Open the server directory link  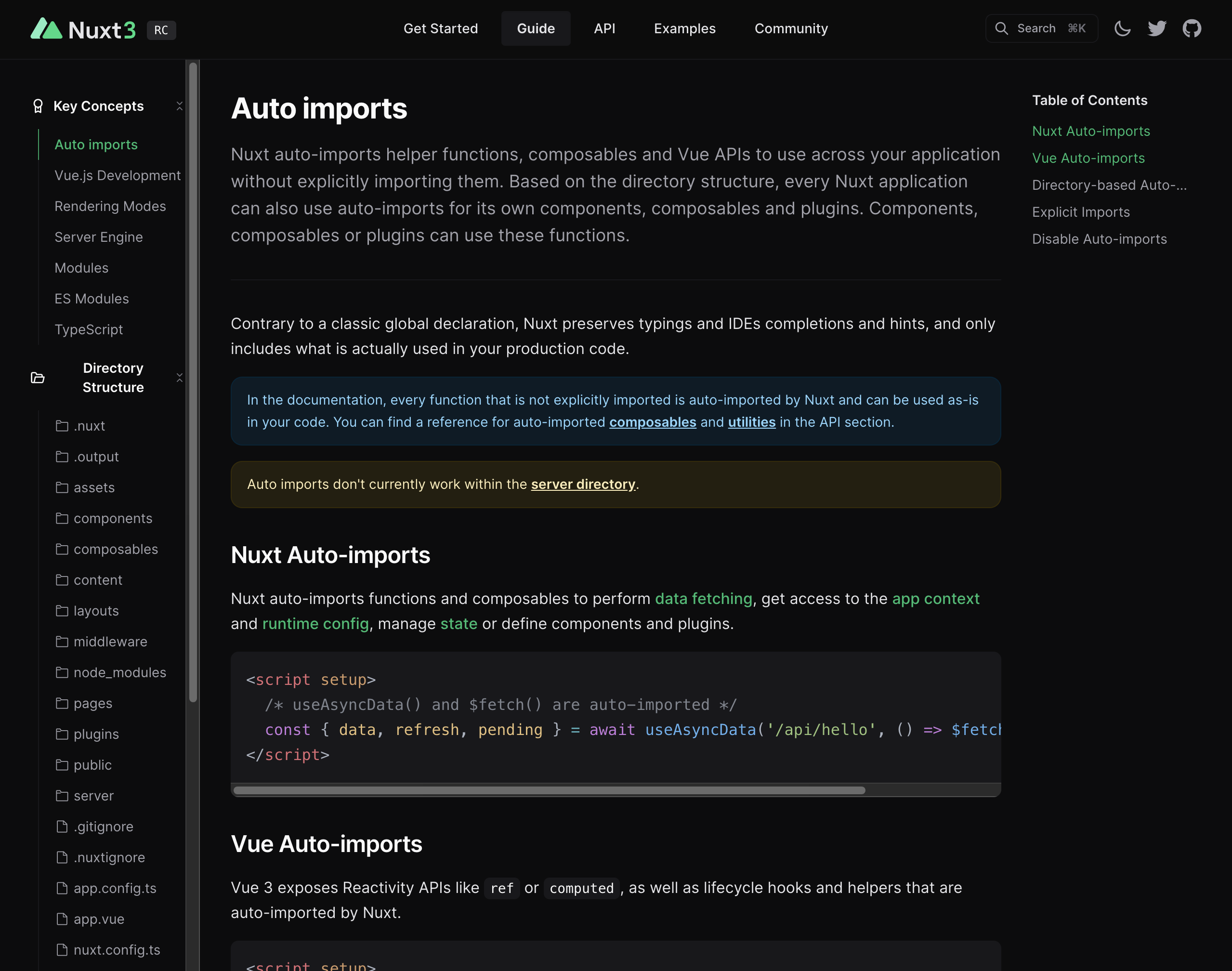[583, 484]
